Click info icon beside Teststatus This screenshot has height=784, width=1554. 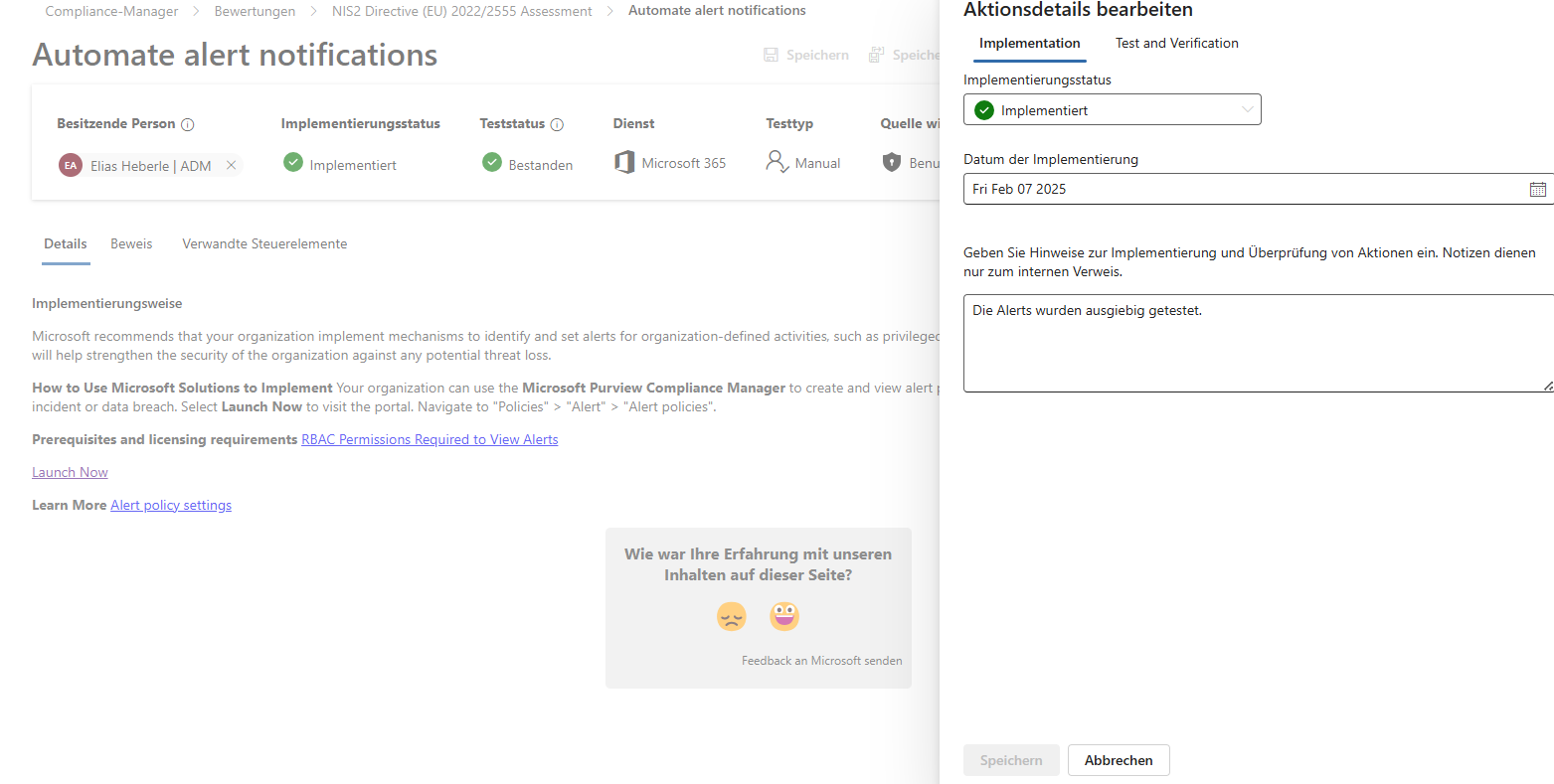557,124
